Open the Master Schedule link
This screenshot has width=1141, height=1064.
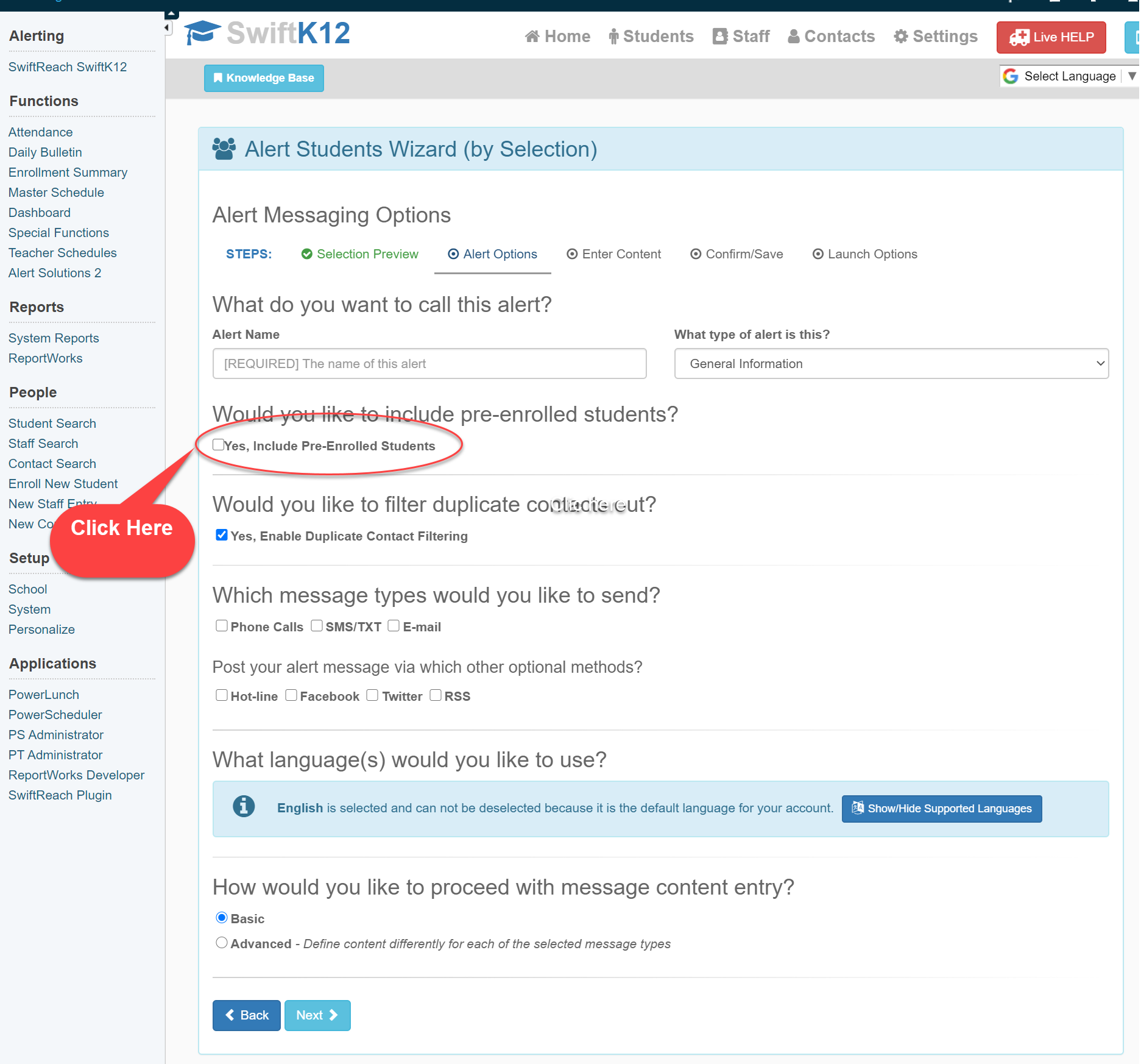tap(56, 193)
